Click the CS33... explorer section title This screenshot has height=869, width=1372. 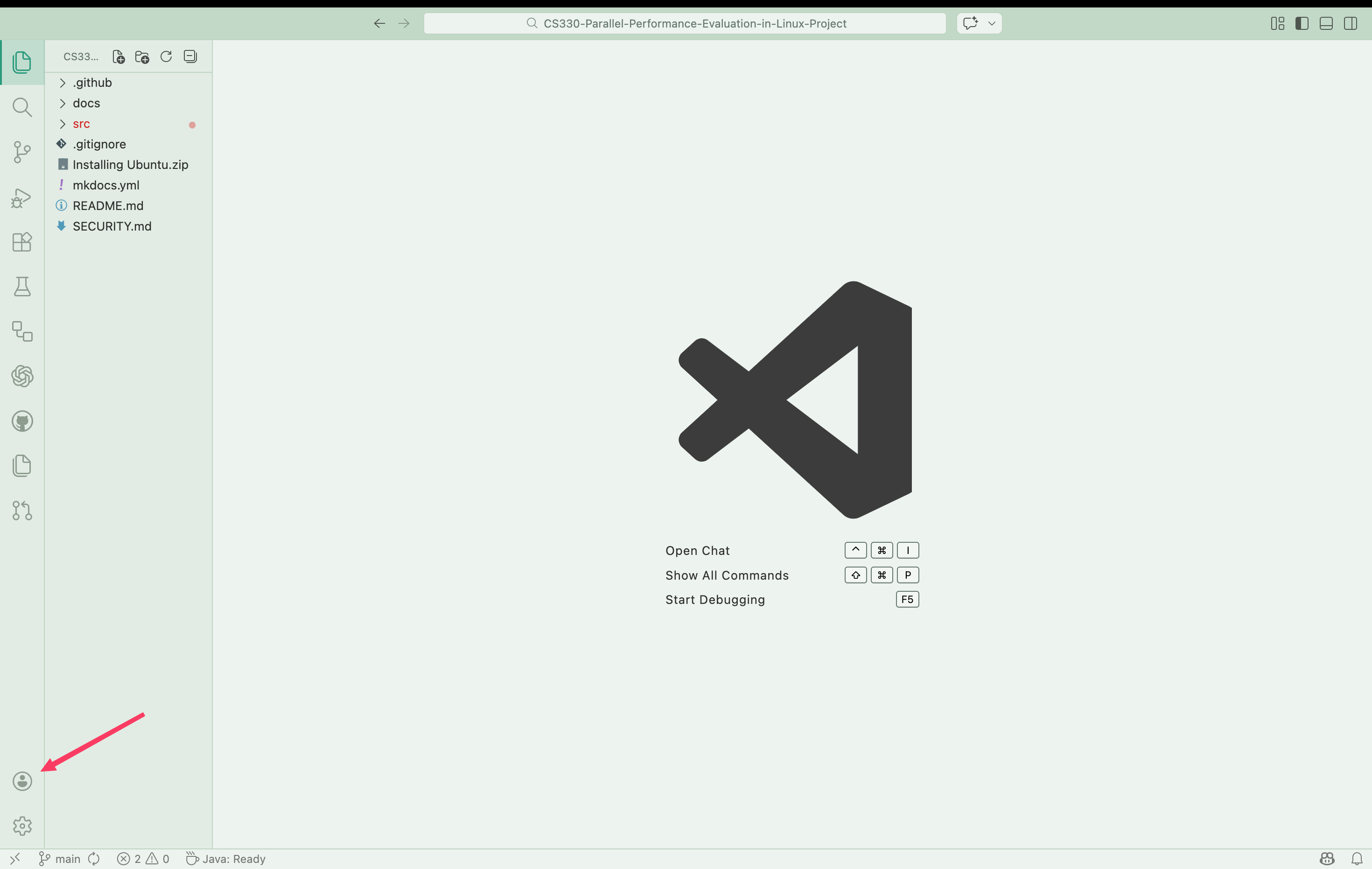point(81,56)
